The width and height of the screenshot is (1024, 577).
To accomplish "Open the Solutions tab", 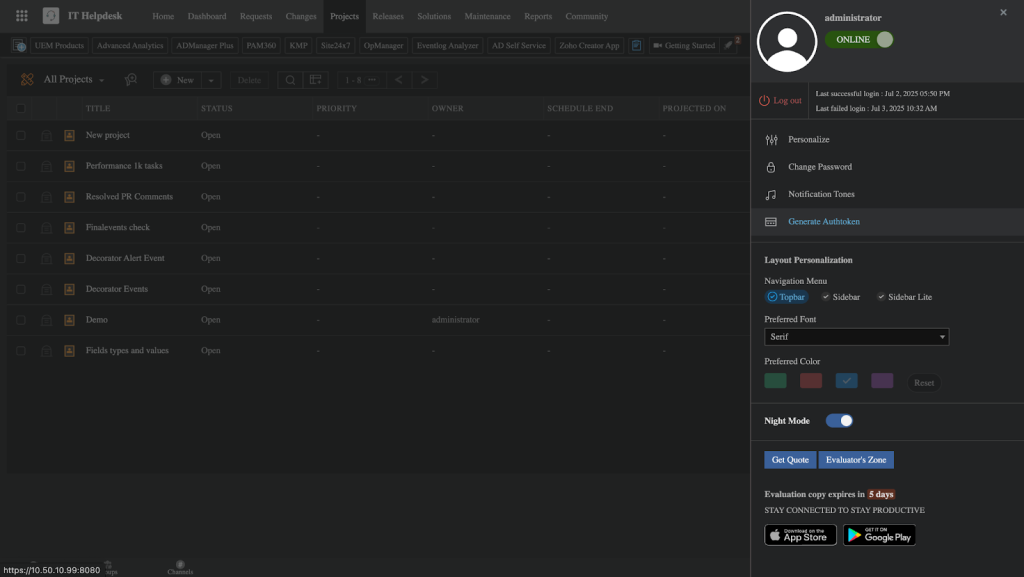I will (434, 16).
